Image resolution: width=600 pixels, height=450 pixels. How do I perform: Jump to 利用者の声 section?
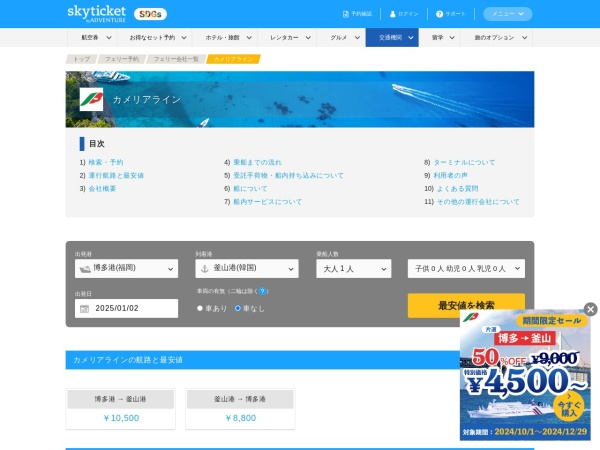(x=450, y=176)
